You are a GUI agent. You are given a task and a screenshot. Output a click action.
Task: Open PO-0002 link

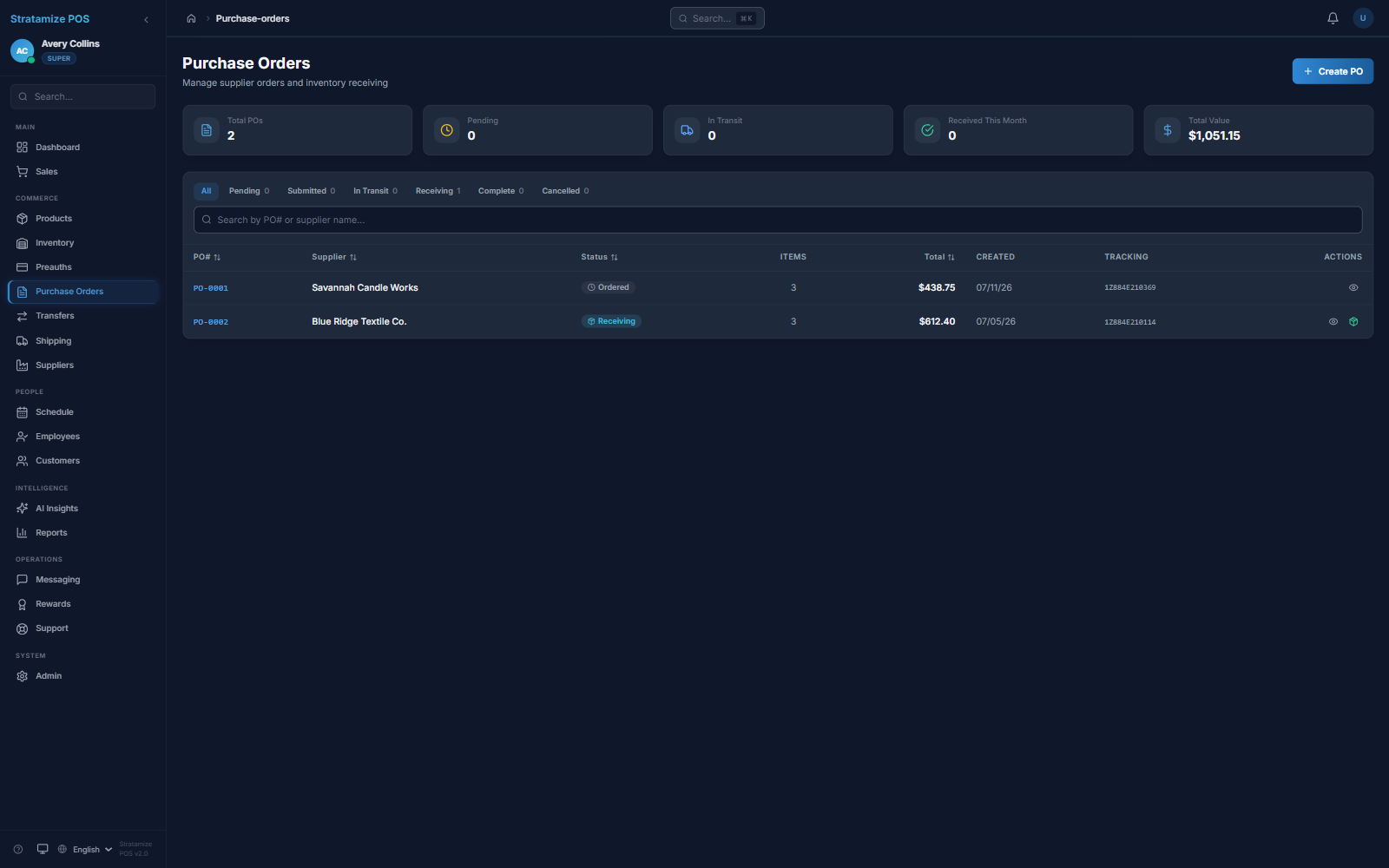tap(211, 322)
